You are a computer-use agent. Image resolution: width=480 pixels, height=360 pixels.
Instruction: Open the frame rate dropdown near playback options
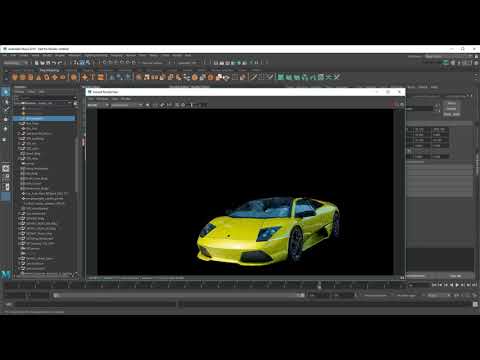[439, 295]
